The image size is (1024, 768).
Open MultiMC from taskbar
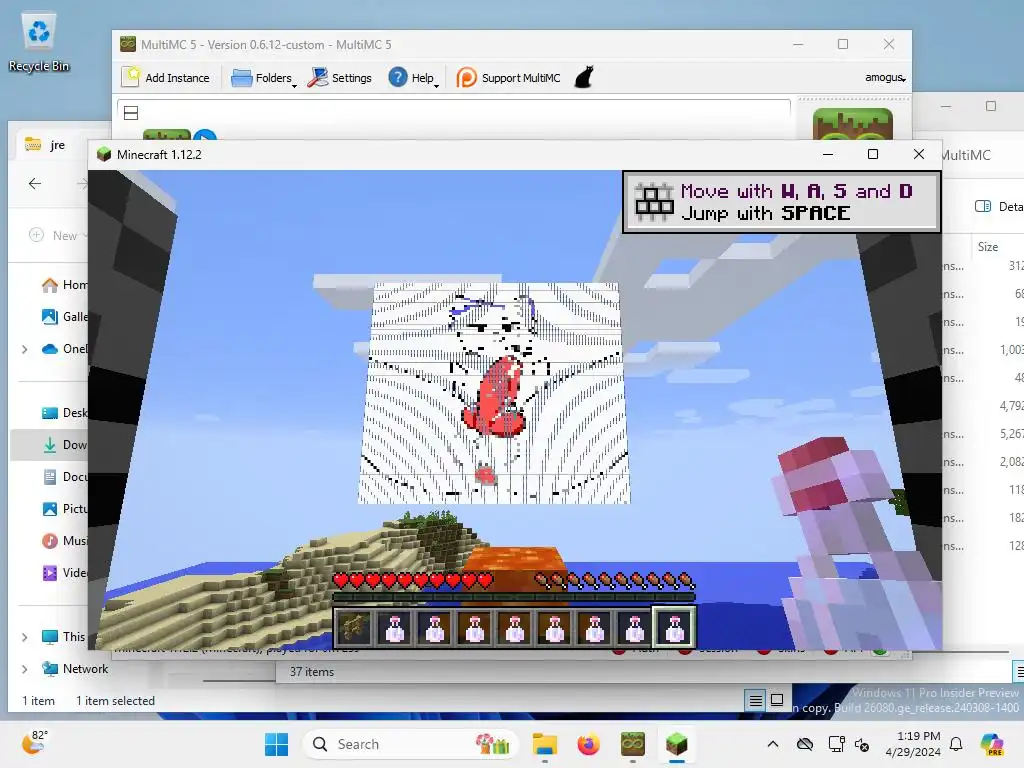[632, 744]
